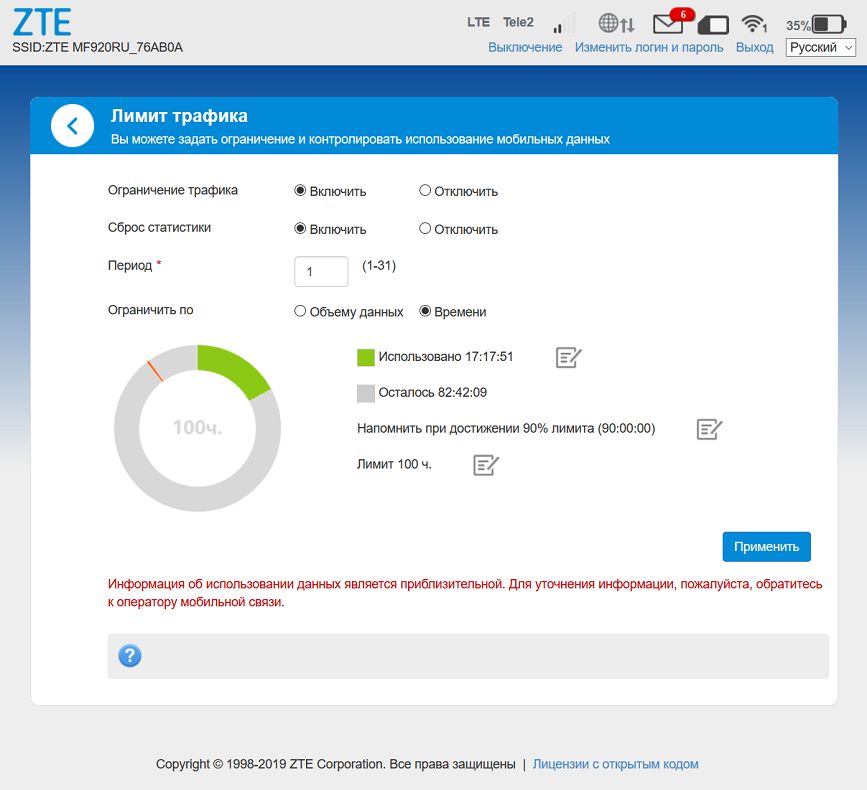Click the SIM card status icon

[712, 25]
